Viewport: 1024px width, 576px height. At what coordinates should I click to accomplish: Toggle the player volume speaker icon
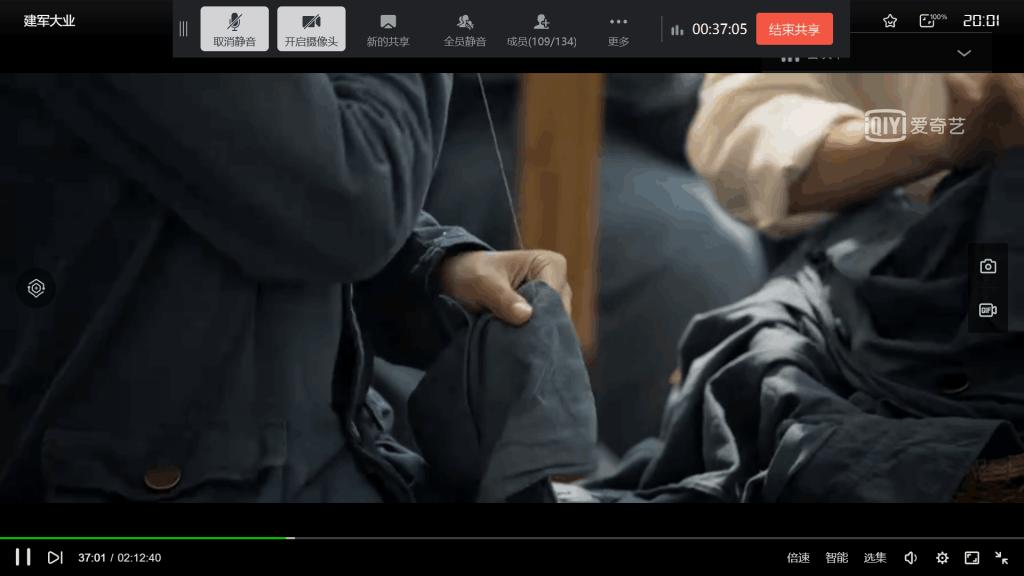point(911,558)
